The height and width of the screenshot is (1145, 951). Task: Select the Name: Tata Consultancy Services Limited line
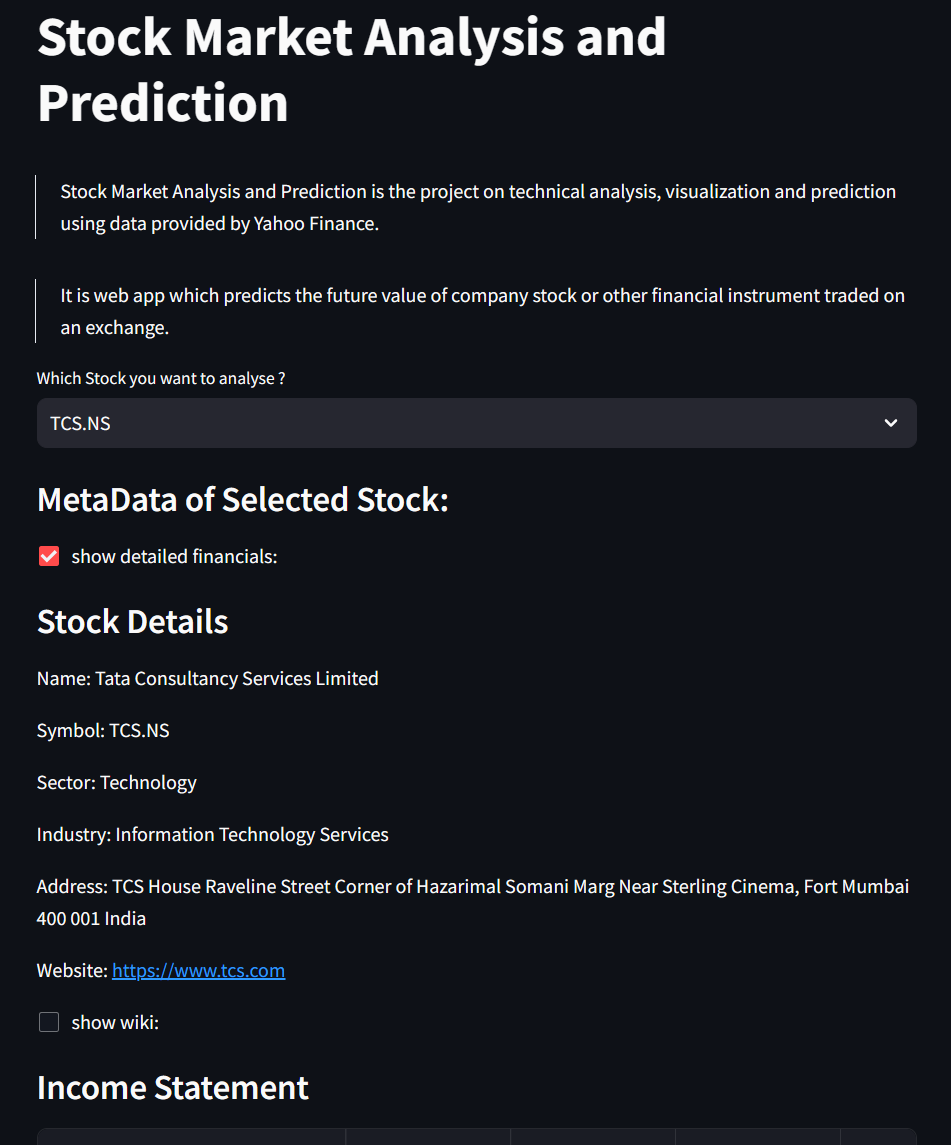pyautogui.click(x=207, y=678)
